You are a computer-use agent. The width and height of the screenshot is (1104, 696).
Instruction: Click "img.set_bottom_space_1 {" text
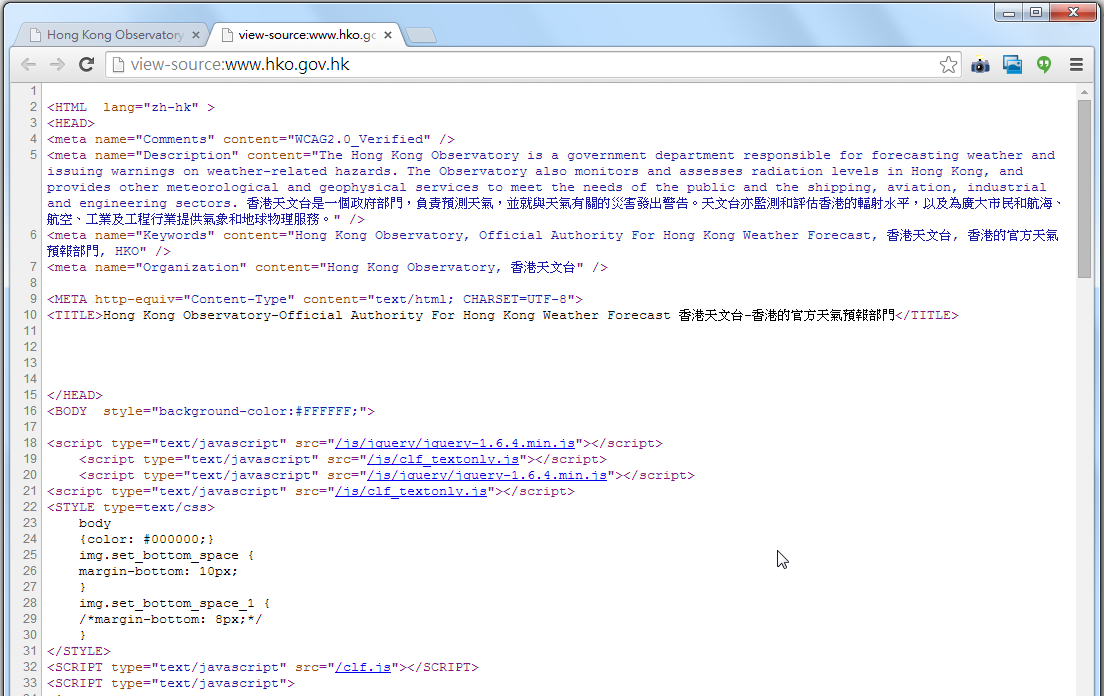174,604
